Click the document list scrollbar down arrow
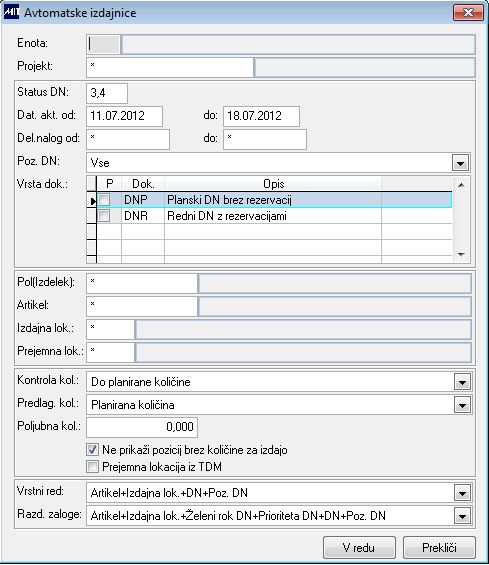 [461, 255]
